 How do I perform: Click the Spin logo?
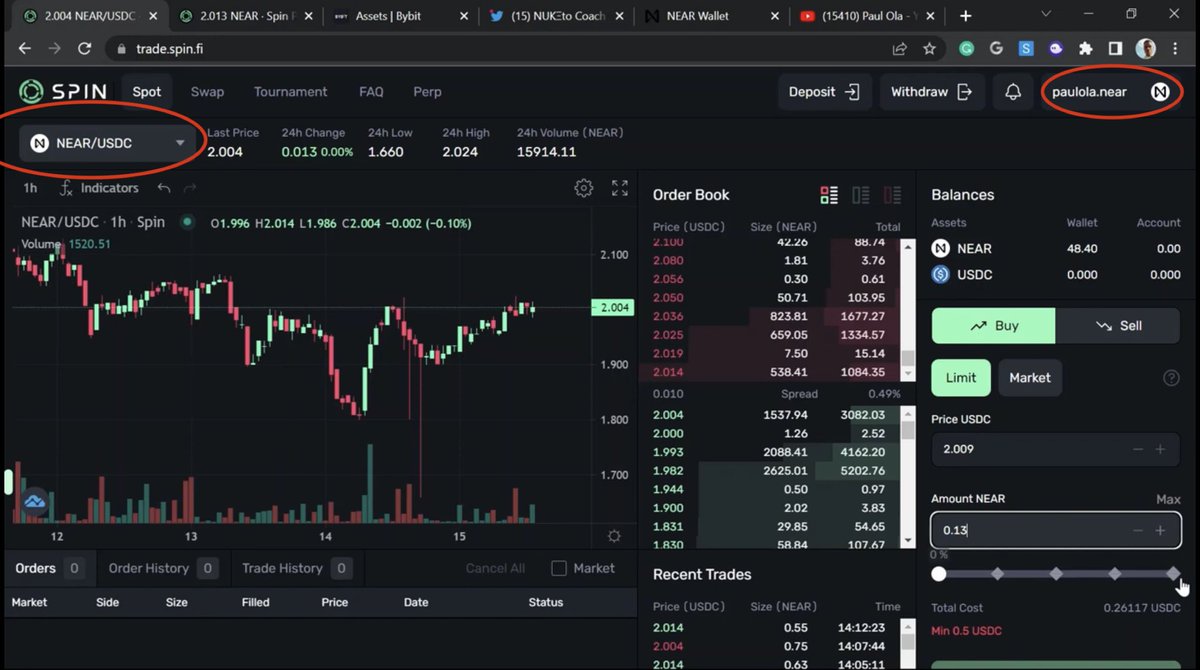point(63,91)
